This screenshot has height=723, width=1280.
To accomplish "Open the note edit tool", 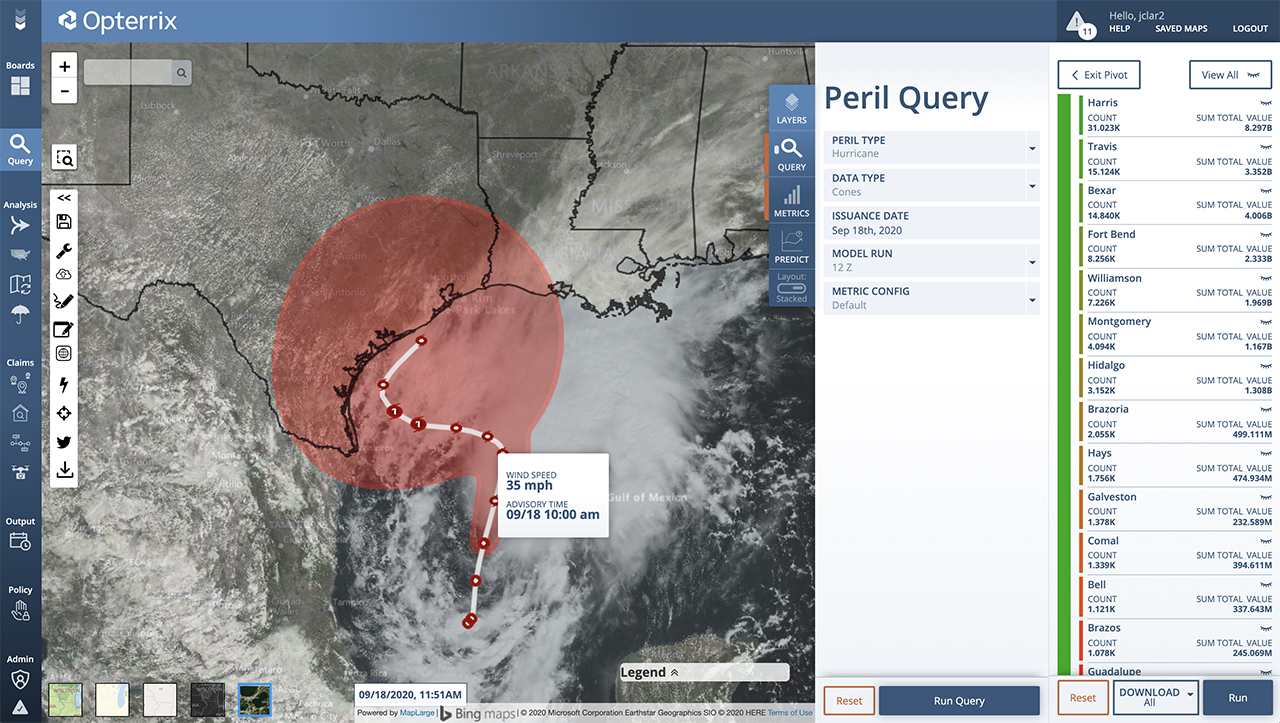I will coord(64,329).
